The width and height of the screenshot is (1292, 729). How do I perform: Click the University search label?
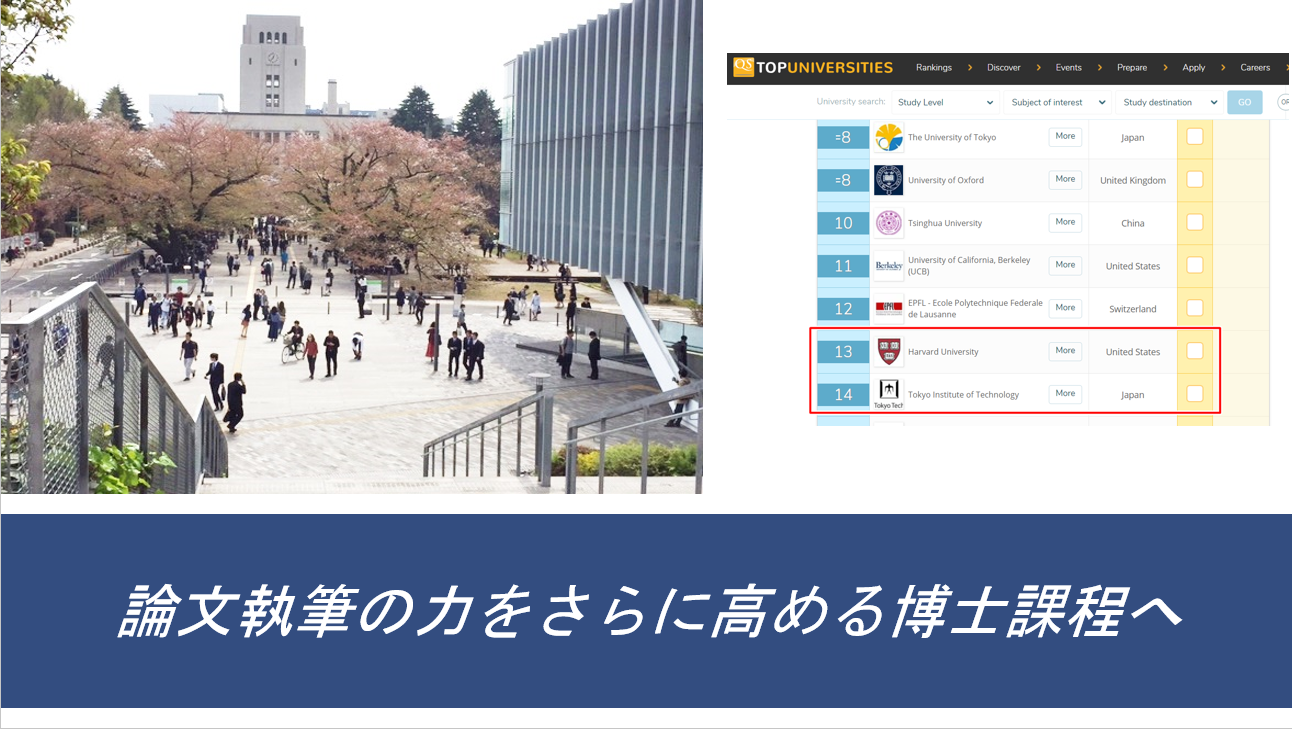tap(851, 102)
